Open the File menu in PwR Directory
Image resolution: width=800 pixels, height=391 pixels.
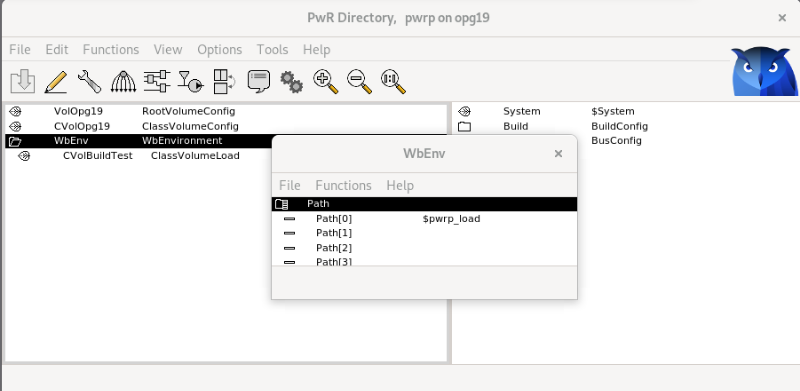coord(20,50)
